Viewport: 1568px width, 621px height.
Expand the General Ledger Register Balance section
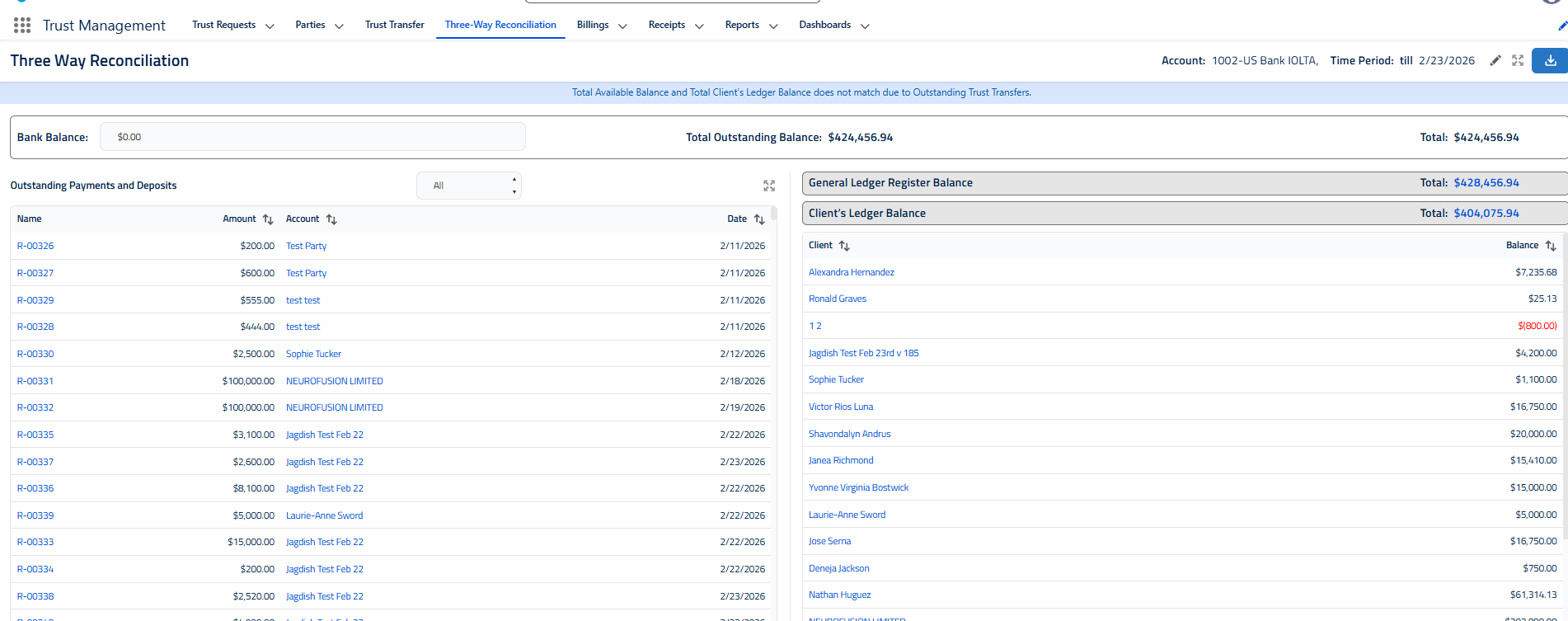(x=890, y=183)
